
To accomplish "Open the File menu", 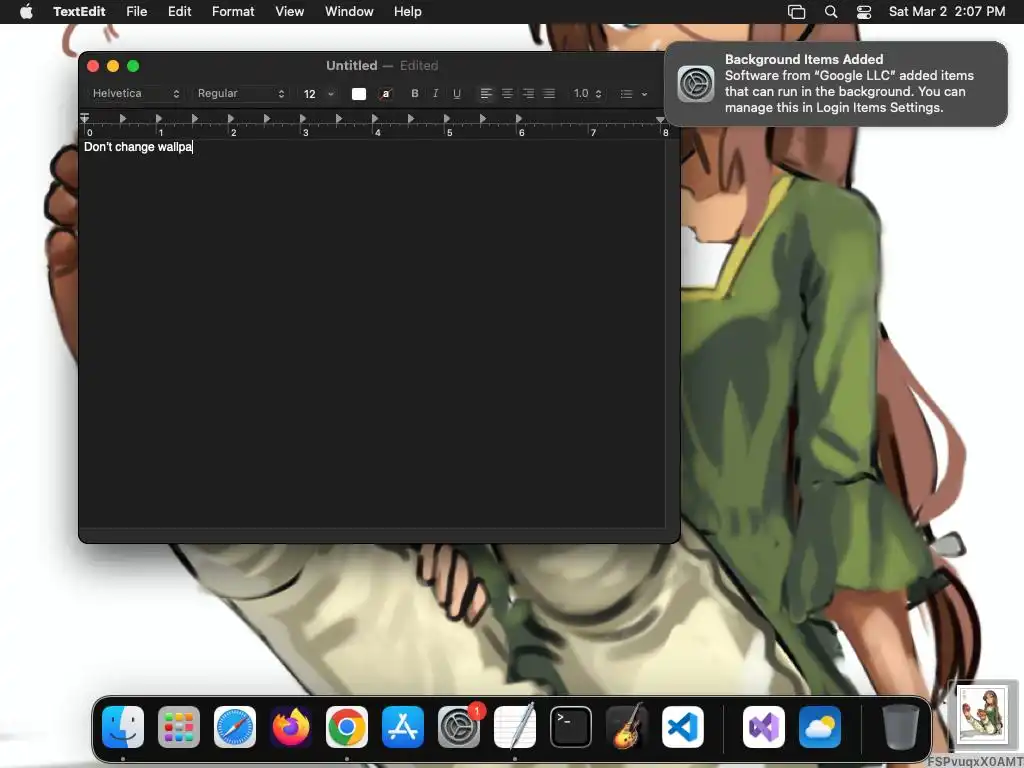I will tap(136, 11).
